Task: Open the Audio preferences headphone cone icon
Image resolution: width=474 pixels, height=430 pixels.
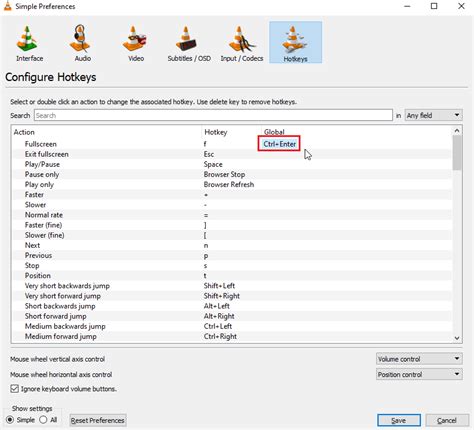Action: (x=82, y=43)
